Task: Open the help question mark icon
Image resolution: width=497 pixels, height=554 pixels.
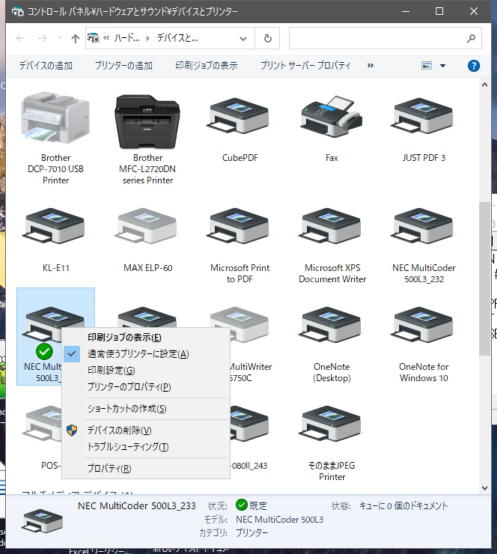Action: [473, 66]
